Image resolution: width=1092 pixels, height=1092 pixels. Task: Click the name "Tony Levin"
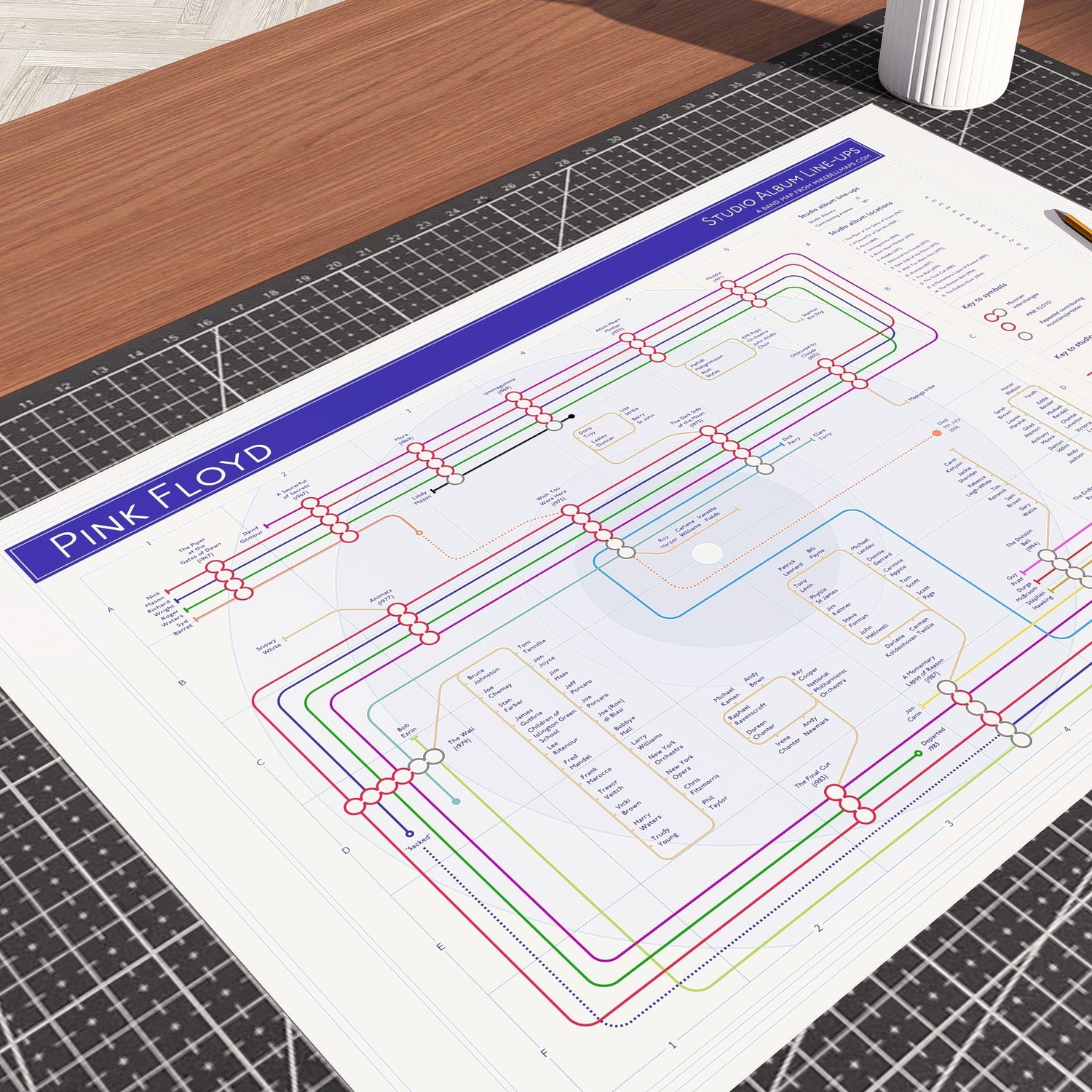point(803,586)
